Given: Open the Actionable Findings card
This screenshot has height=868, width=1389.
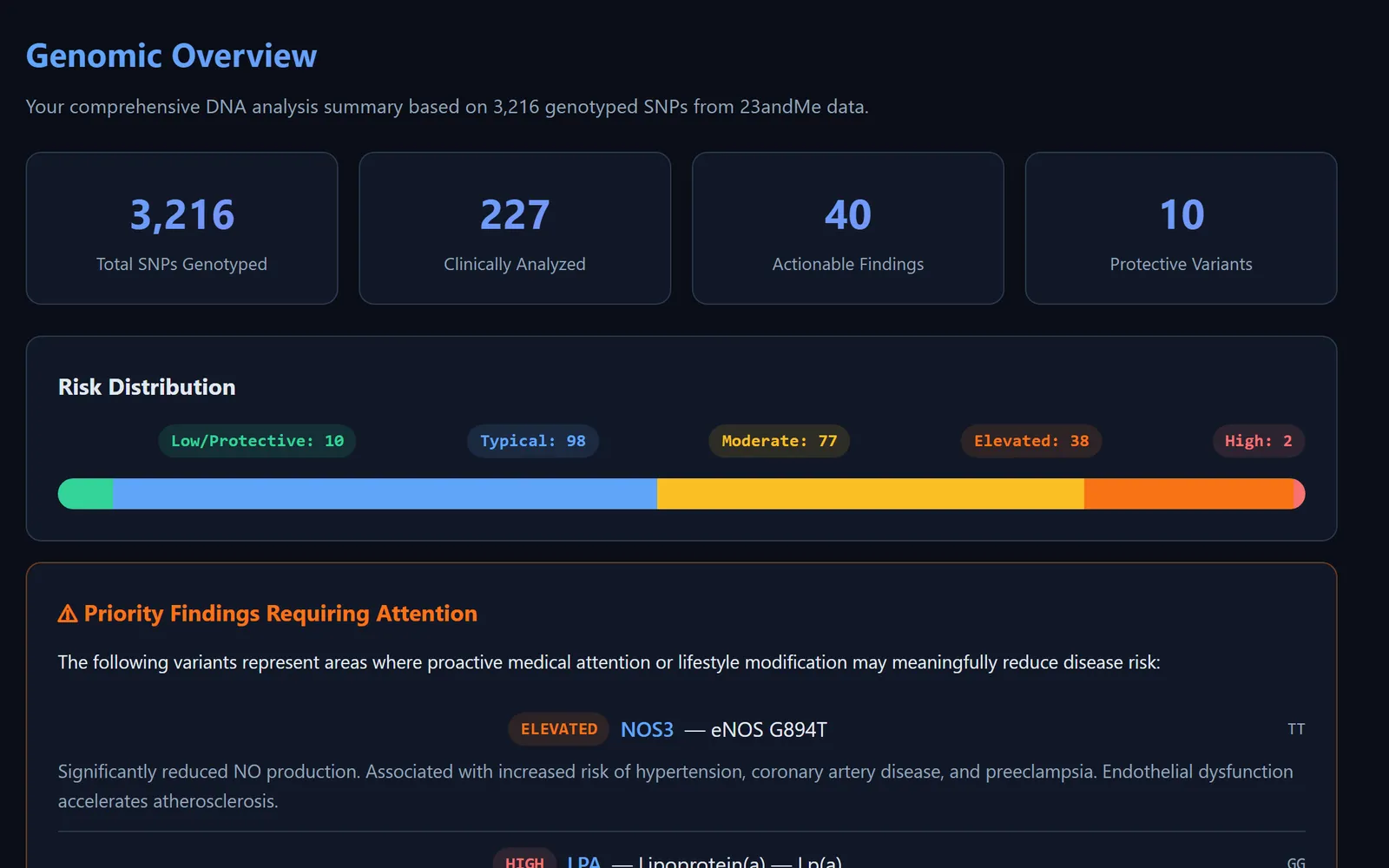Looking at the screenshot, I should 848,228.
